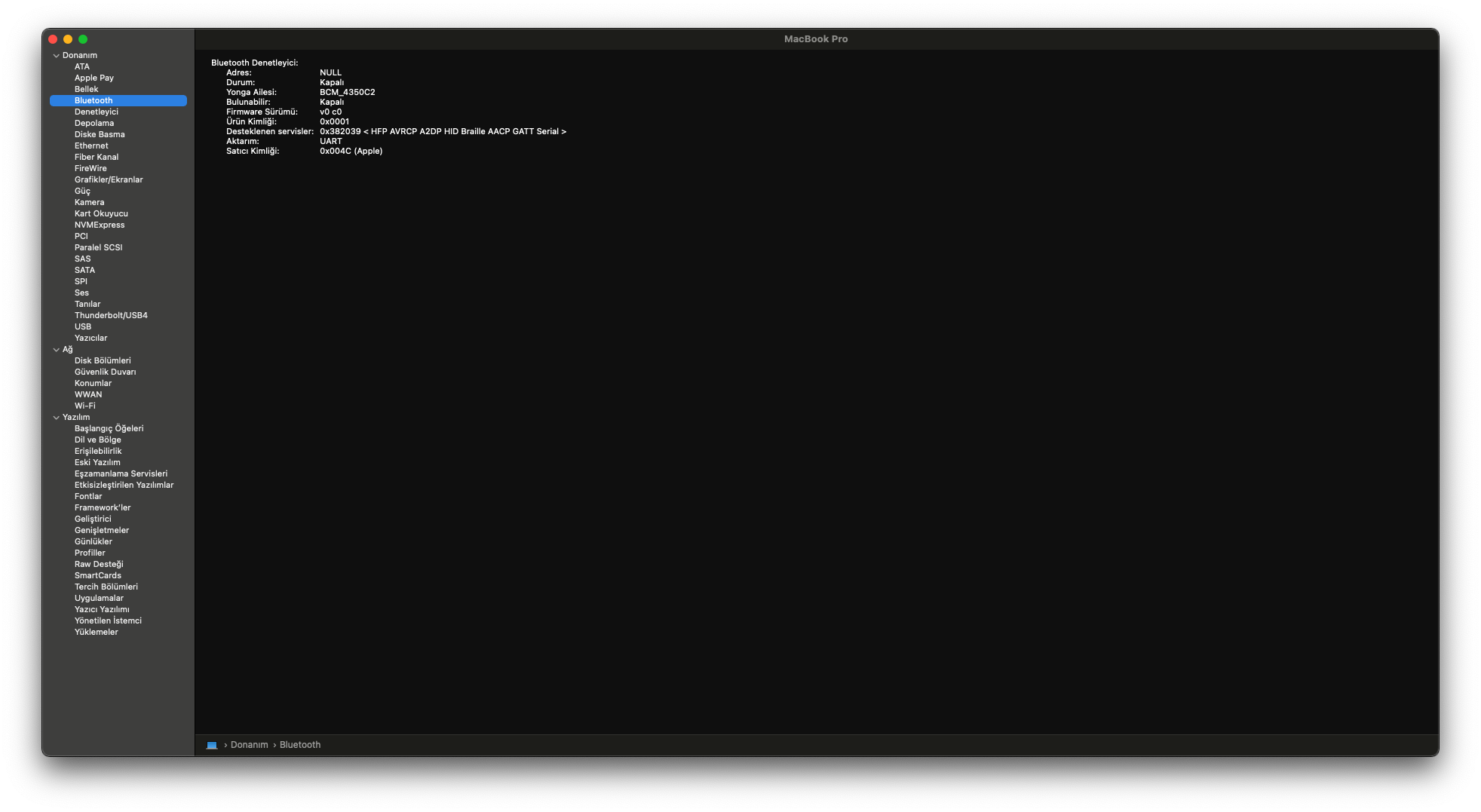Open Güvenlik Duvarı under Ağ
Image resolution: width=1481 pixels, height=812 pixels.
pyautogui.click(x=105, y=372)
